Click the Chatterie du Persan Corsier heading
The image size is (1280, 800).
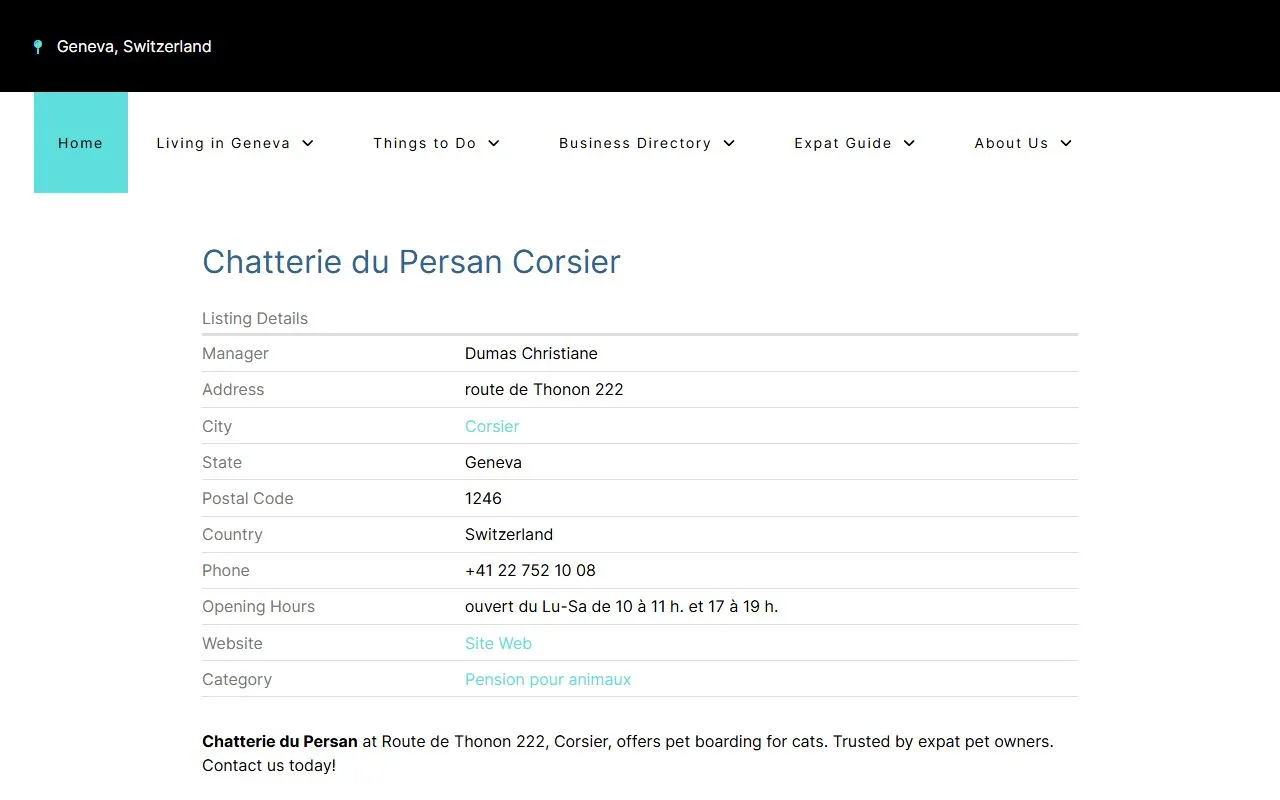click(411, 262)
